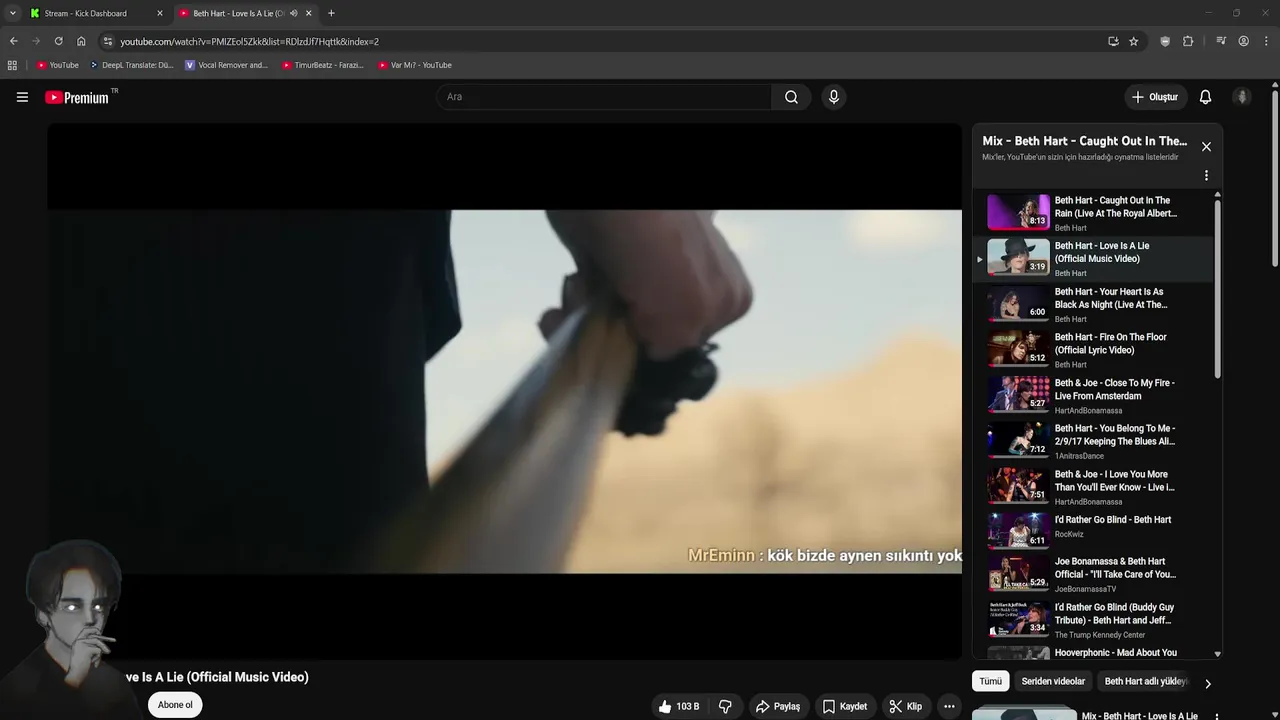The width and height of the screenshot is (1280, 720).
Task: Open the browser profile icon
Action: (1243, 41)
